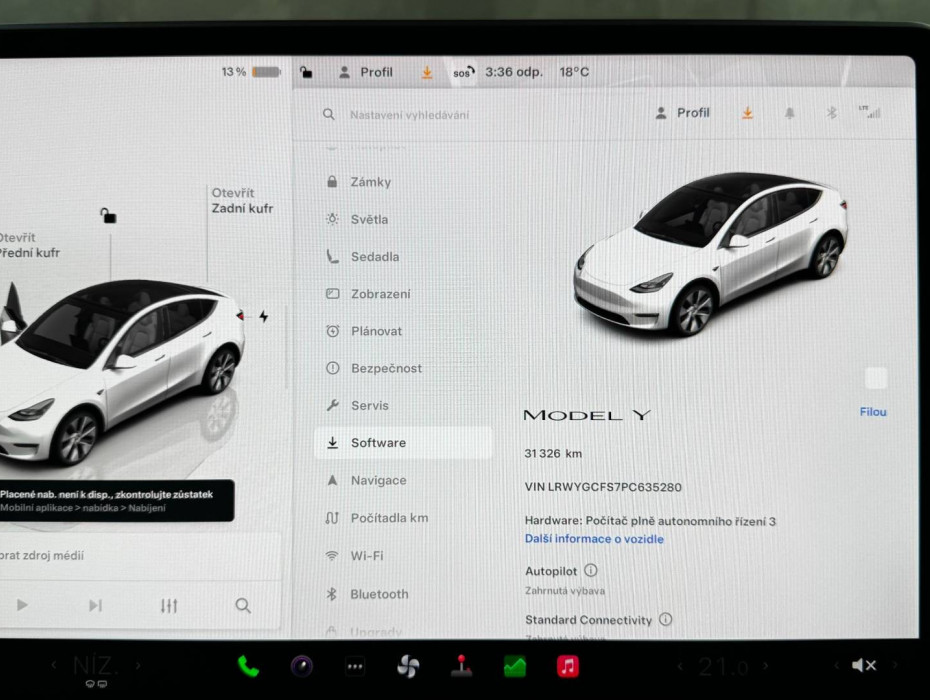
Task: Tap the Bluetooth icon in settings header
Action: [x=832, y=113]
